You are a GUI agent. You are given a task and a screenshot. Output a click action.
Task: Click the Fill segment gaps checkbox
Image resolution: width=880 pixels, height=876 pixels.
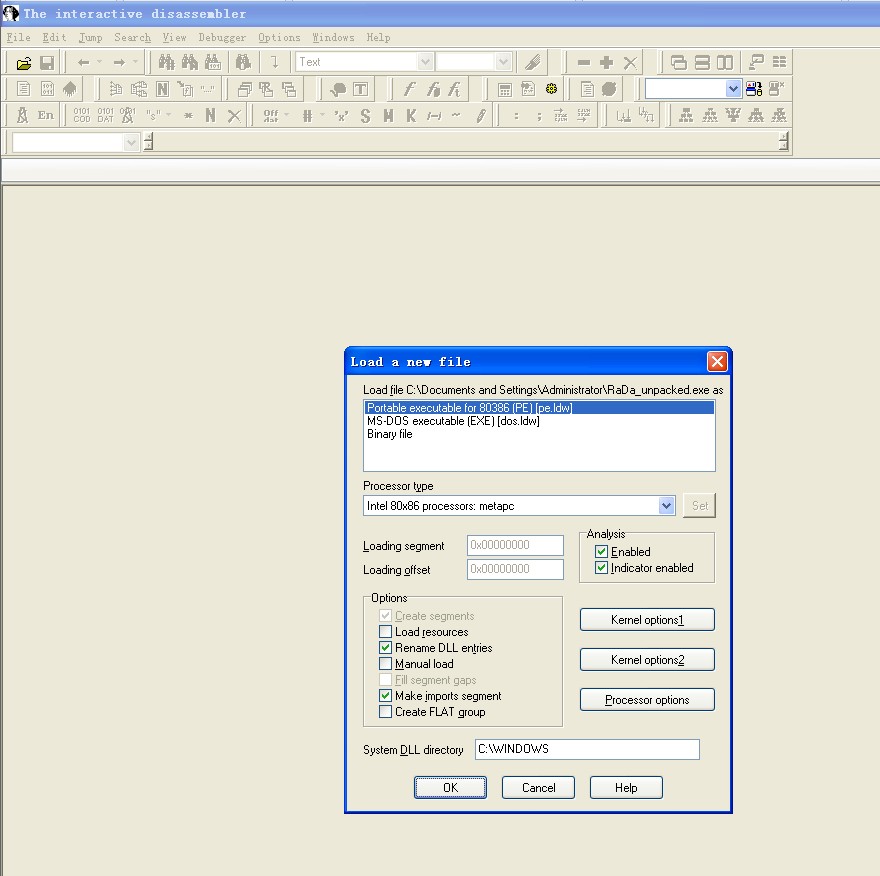[x=386, y=680]
